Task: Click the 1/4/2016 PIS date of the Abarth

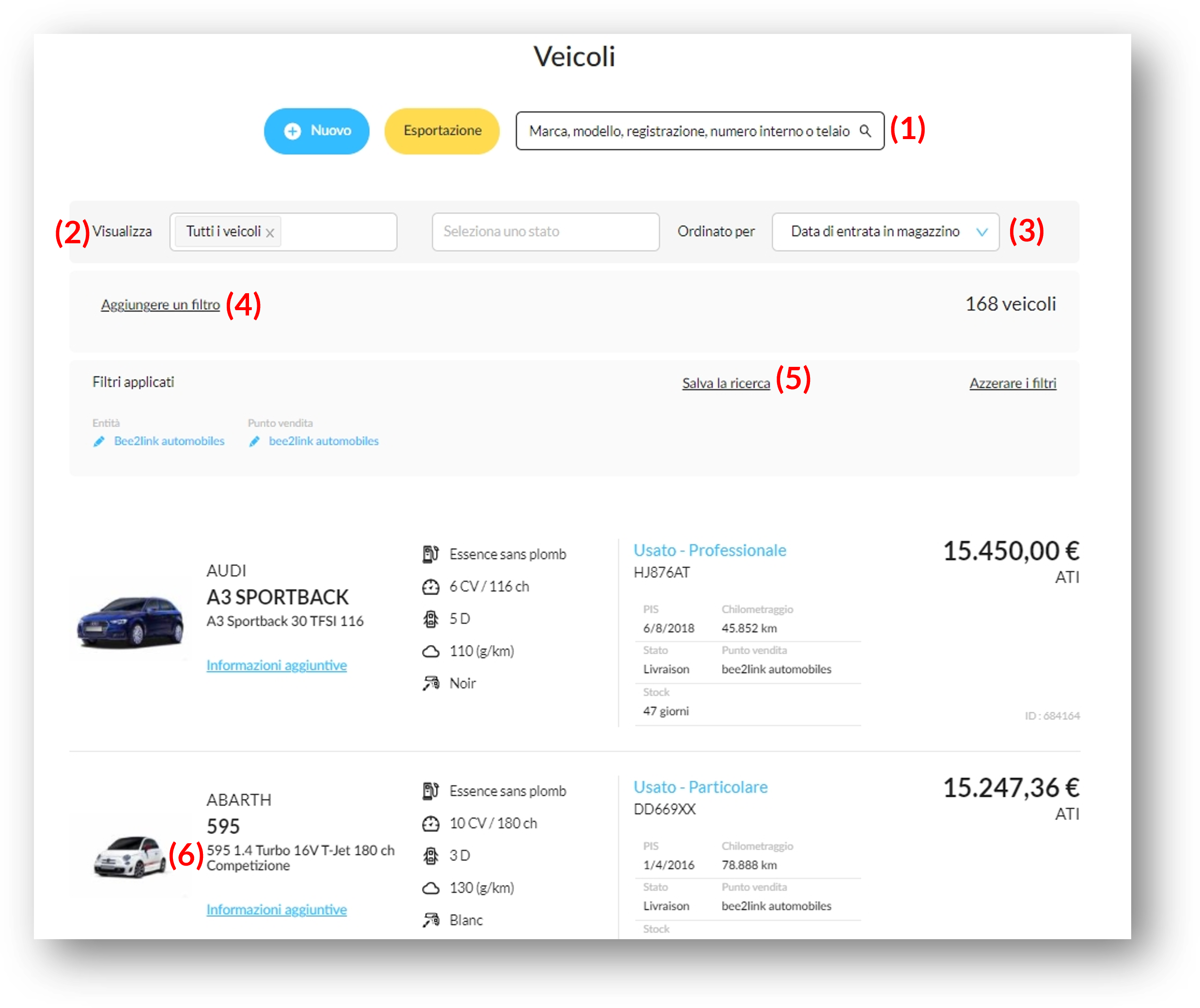Action: 669,865
